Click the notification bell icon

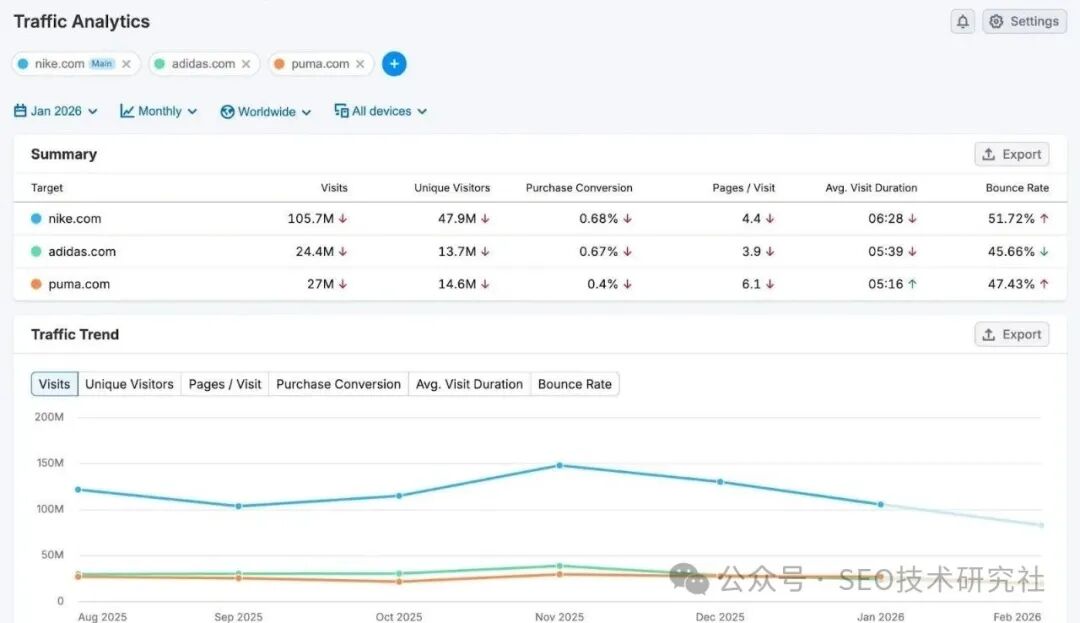pos(962,22)
